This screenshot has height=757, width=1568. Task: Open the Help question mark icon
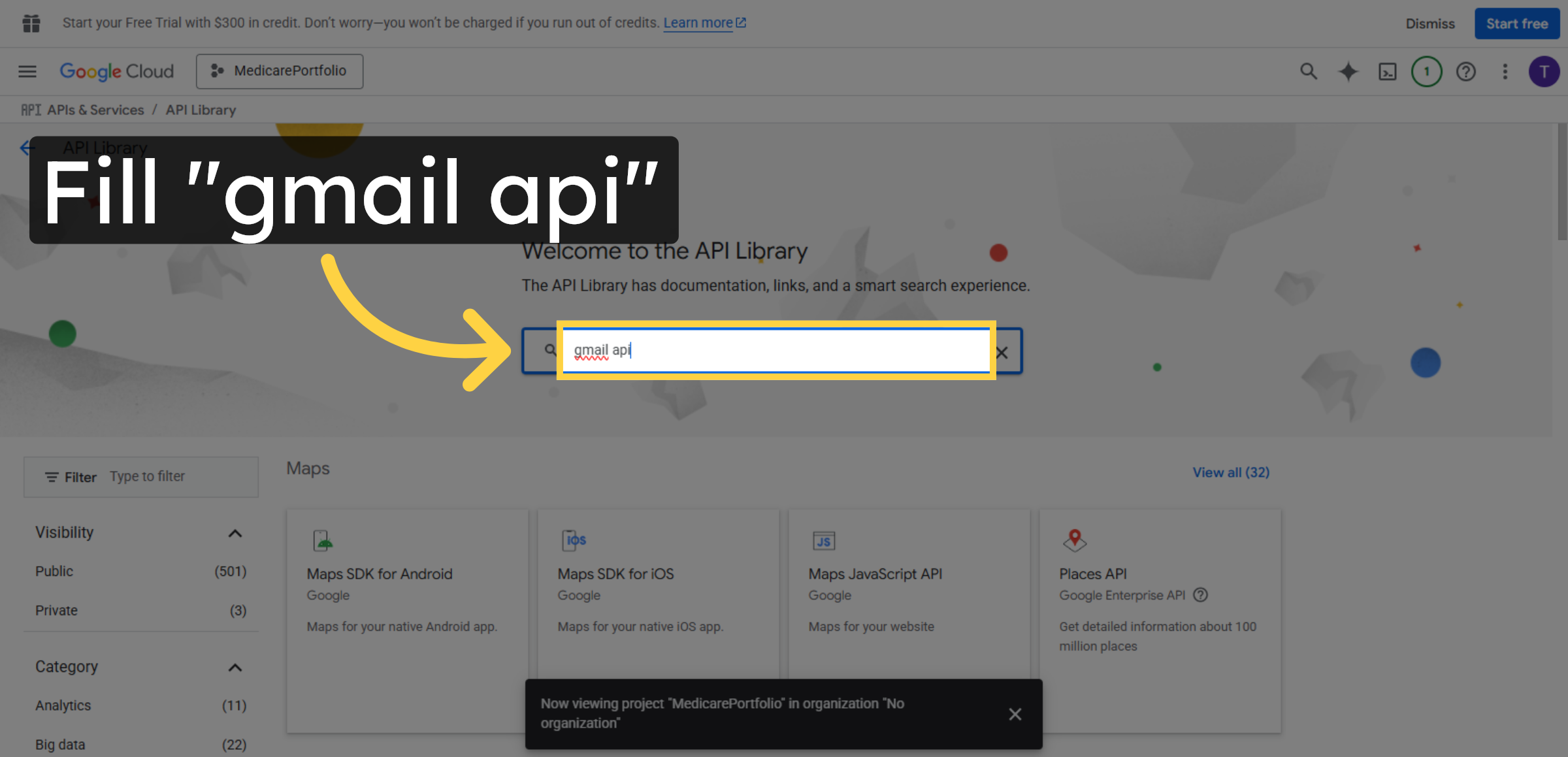1465,71
